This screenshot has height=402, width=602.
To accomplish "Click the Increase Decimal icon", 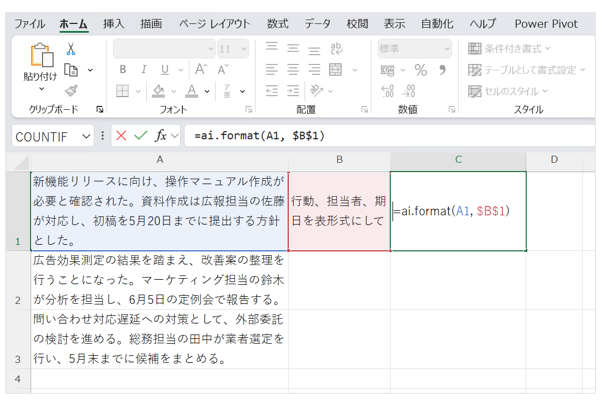I will click(387, 91).
